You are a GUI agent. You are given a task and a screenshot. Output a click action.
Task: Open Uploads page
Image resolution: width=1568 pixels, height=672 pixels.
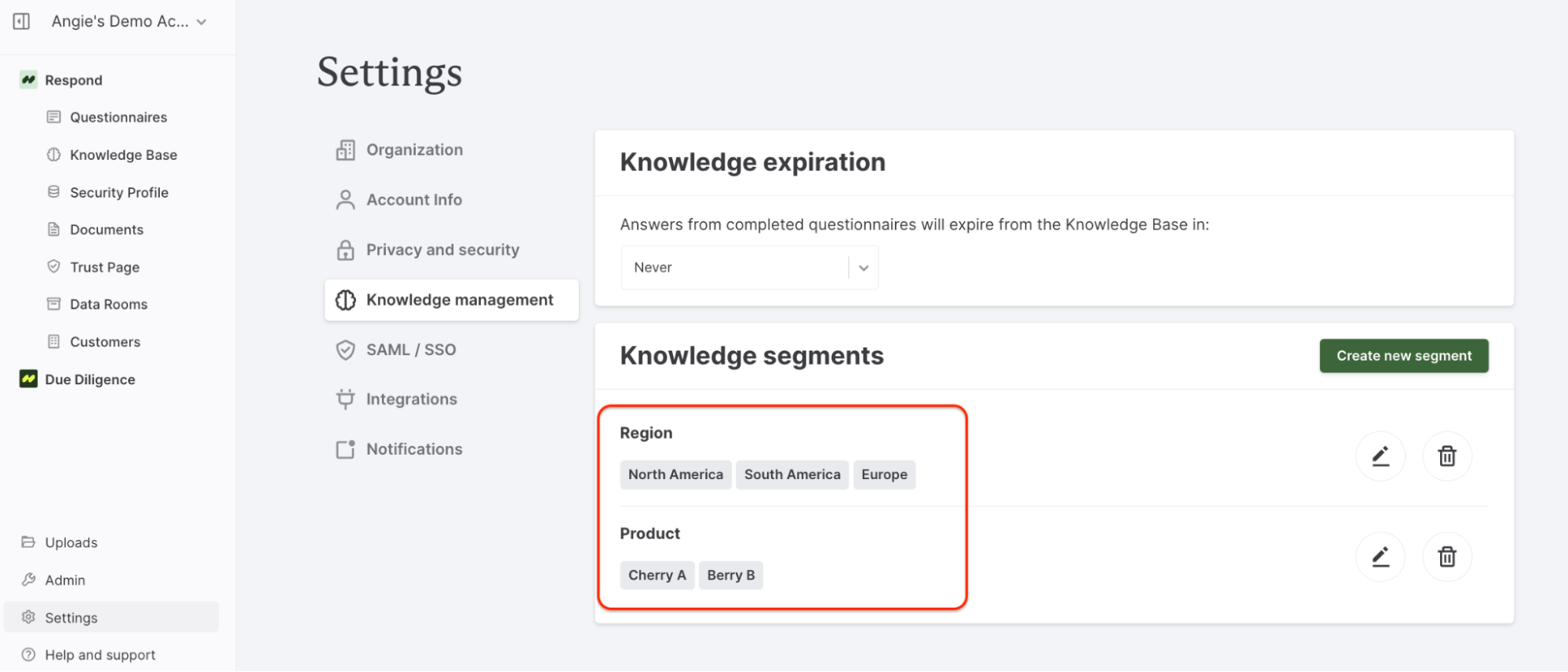click(71, 542)
